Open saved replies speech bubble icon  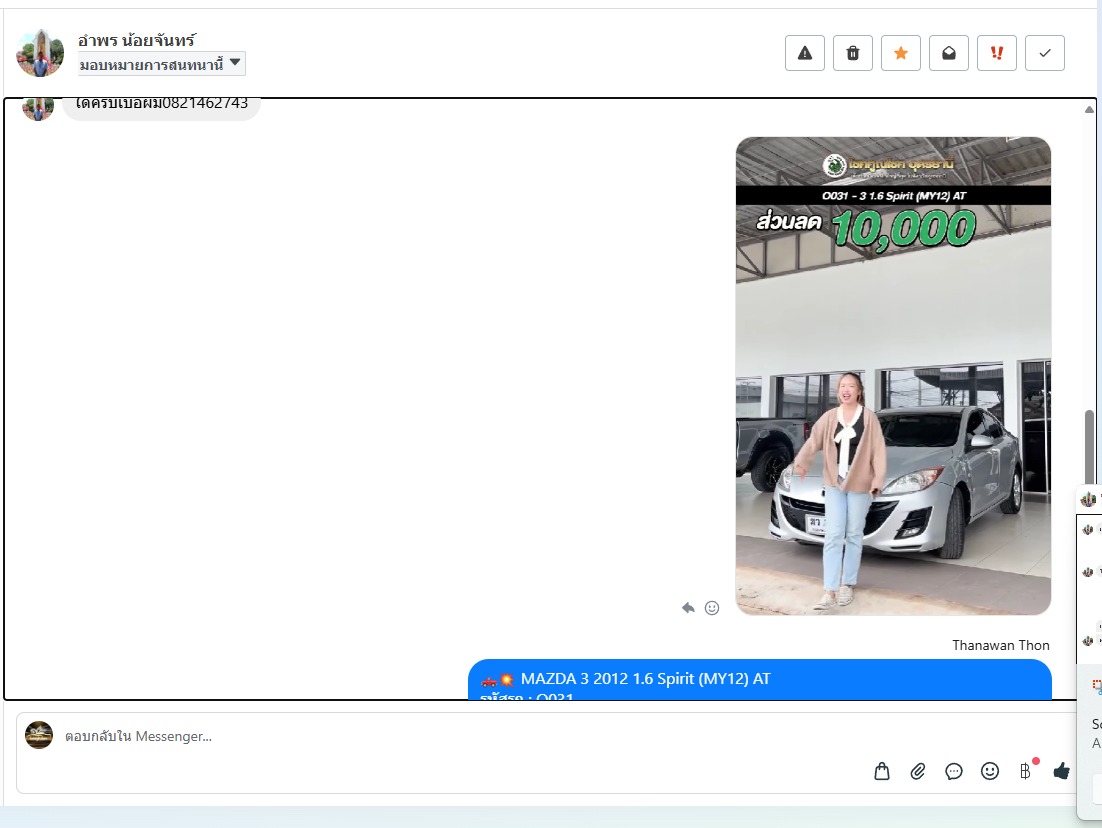coord(954,771)
